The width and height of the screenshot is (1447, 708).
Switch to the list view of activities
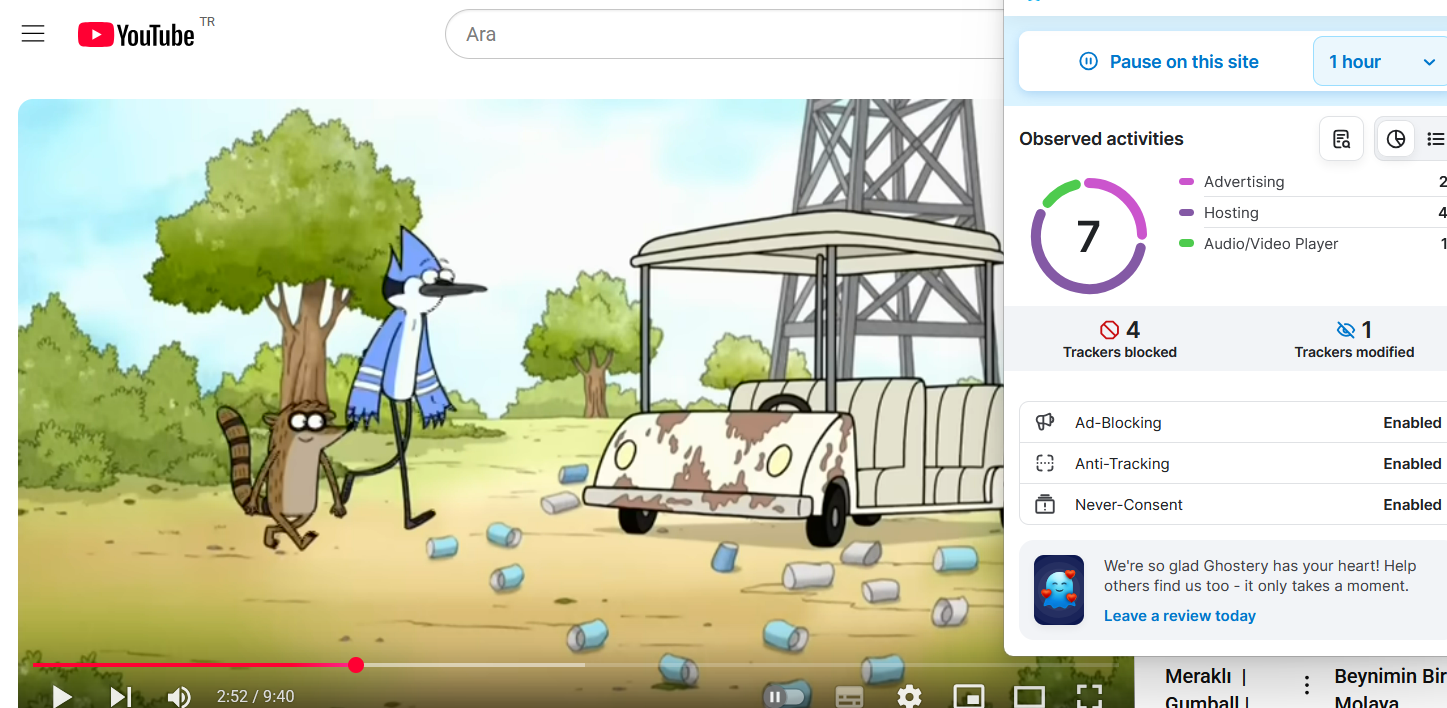tap(1435, 139)
